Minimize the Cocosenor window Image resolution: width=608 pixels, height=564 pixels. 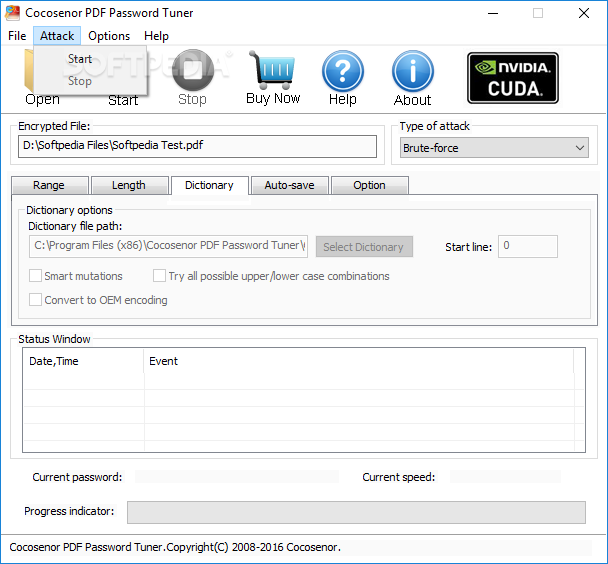point(493,13)
